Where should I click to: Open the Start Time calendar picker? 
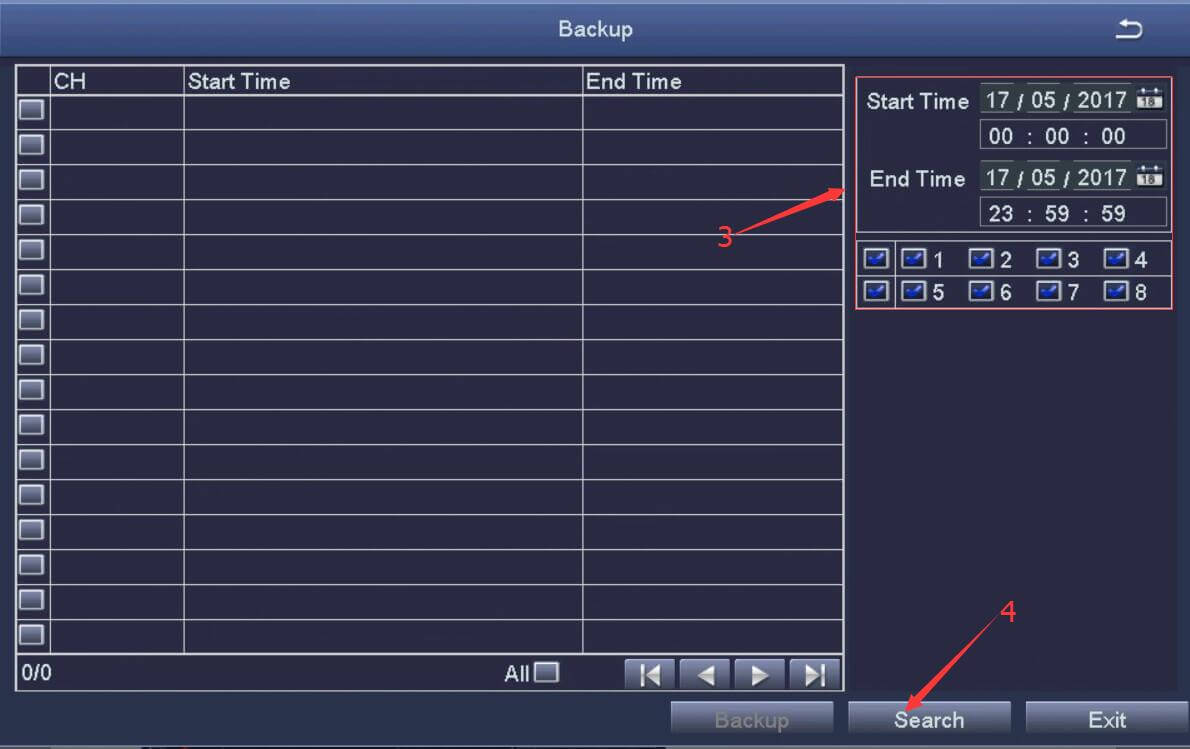tap(1150, 99)
